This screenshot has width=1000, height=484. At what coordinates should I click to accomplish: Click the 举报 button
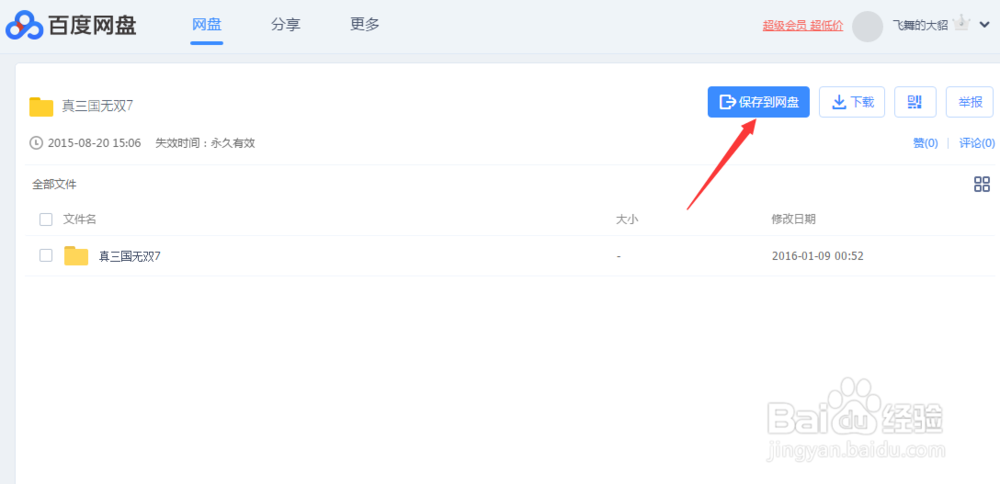969,102
